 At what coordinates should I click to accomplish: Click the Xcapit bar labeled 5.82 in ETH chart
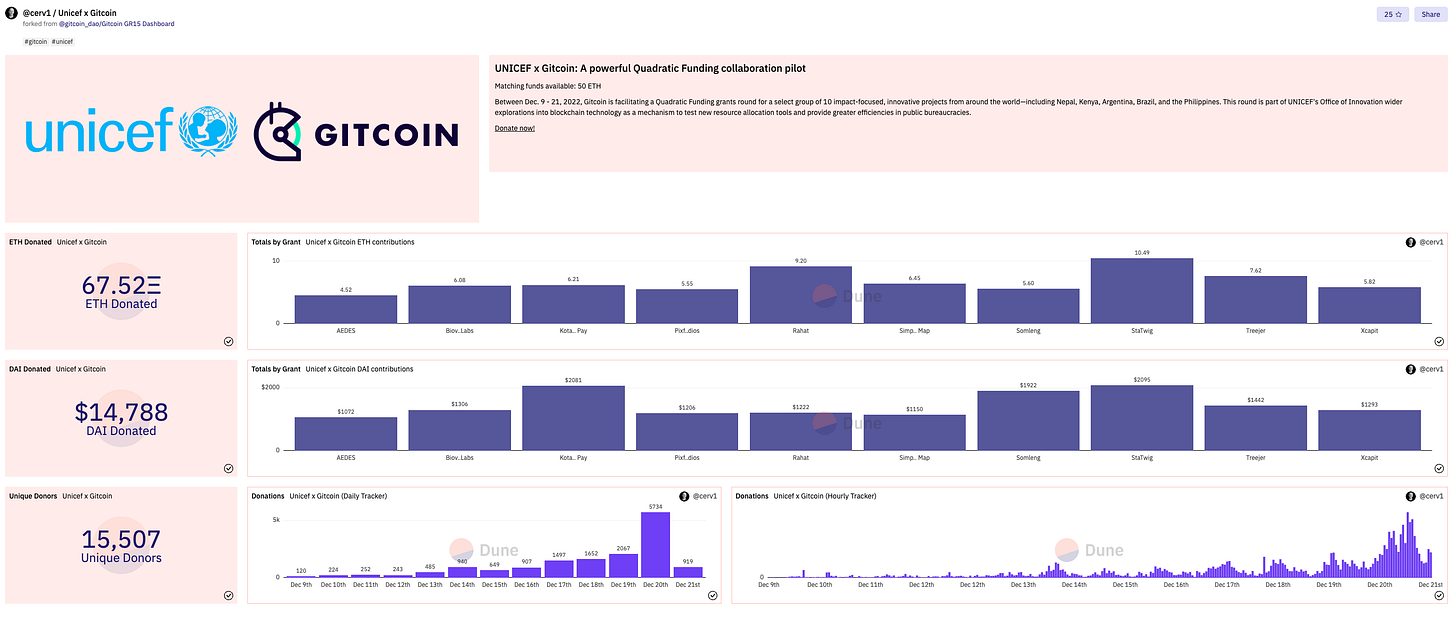pos(1369,306)
